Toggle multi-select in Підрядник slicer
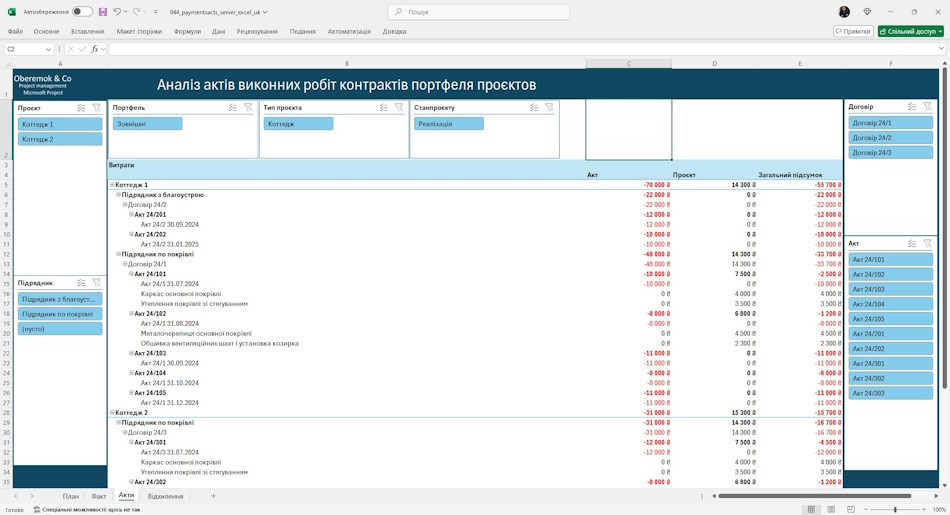Screen dimensions: 950x515 (81, 282)
